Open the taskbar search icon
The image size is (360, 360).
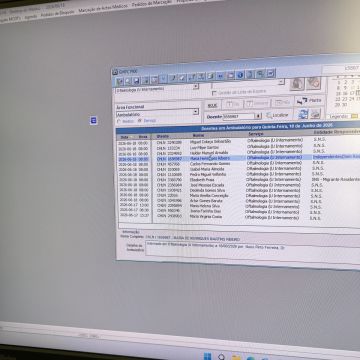[x=221, y=357]
